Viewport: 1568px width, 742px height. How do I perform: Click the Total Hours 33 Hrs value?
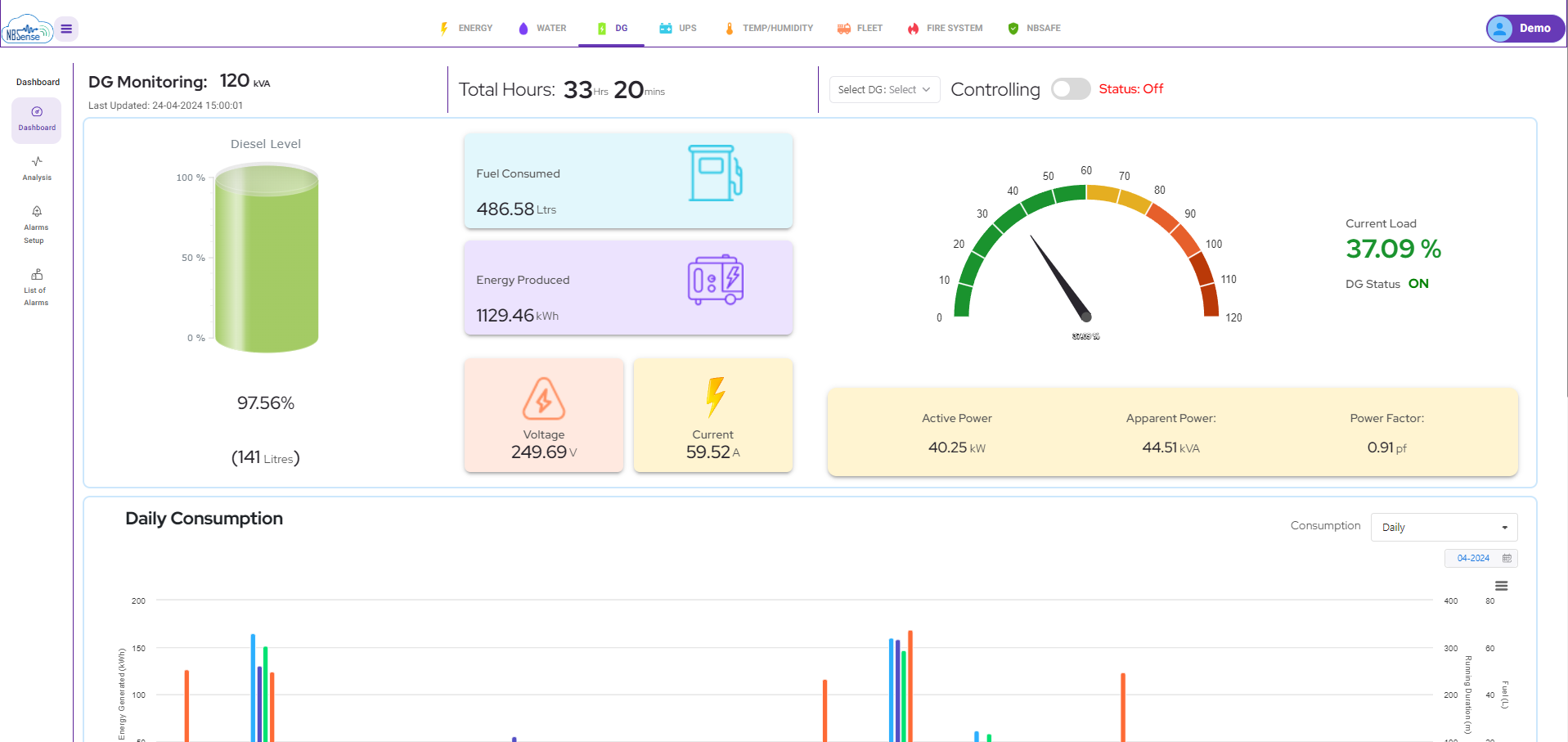(x=586, y=89)
